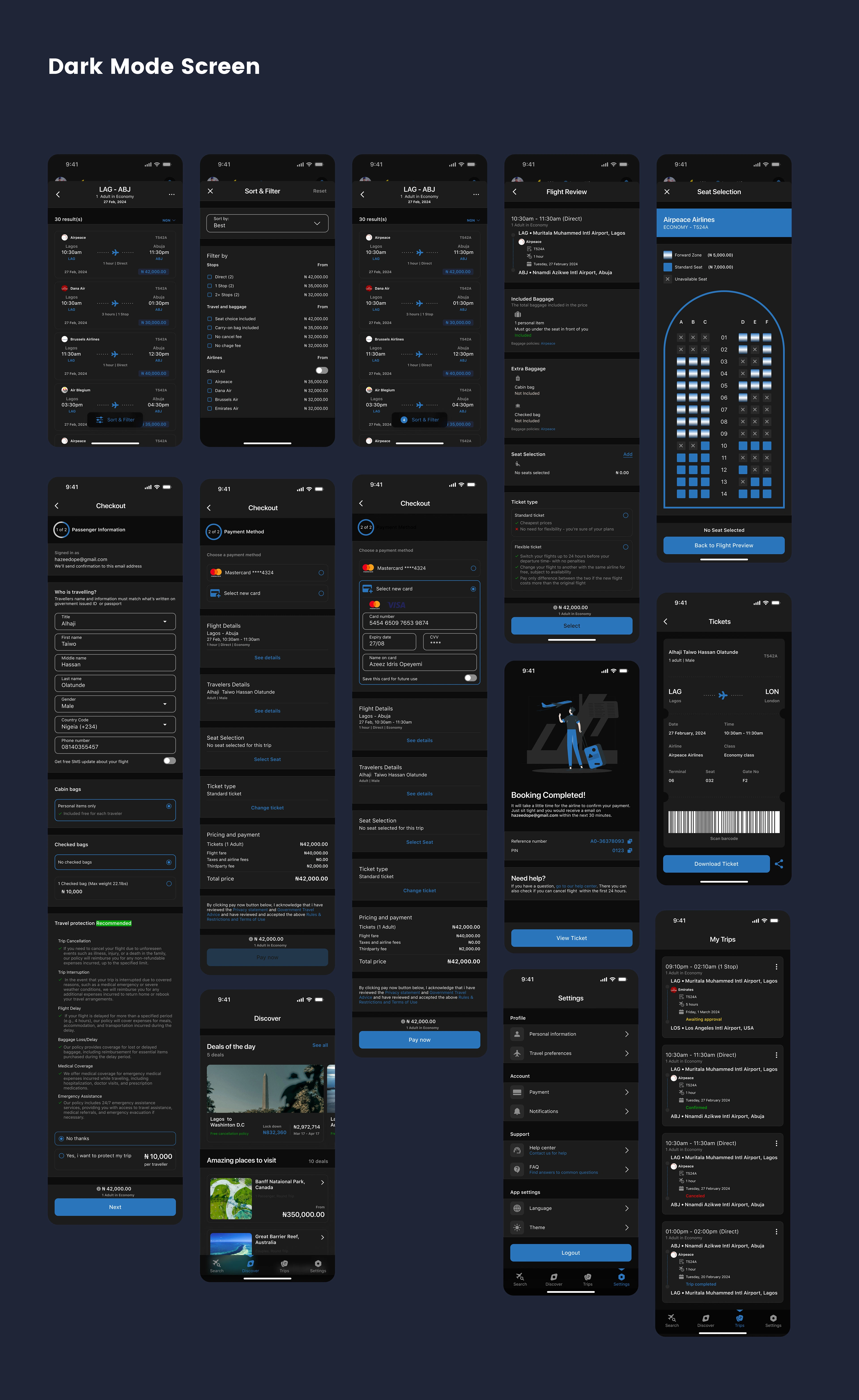
Task: Choose Yes, i want to protect my trip
Action: click(61, 1156)
